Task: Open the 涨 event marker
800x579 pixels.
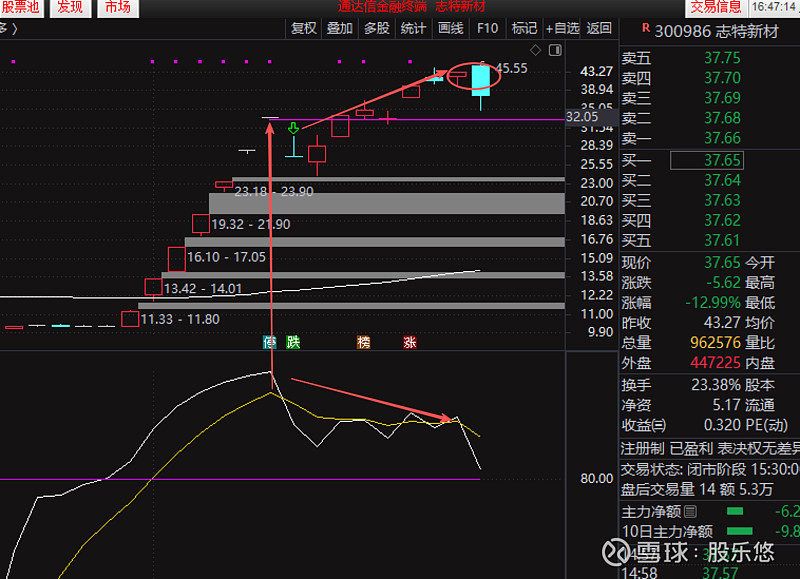Action: tap(410, 342)
